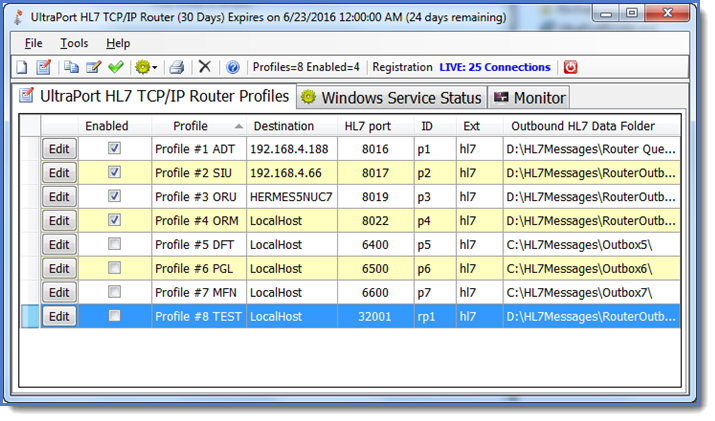Open the Tools menu
715x421 pixels.
coord(74,43)
